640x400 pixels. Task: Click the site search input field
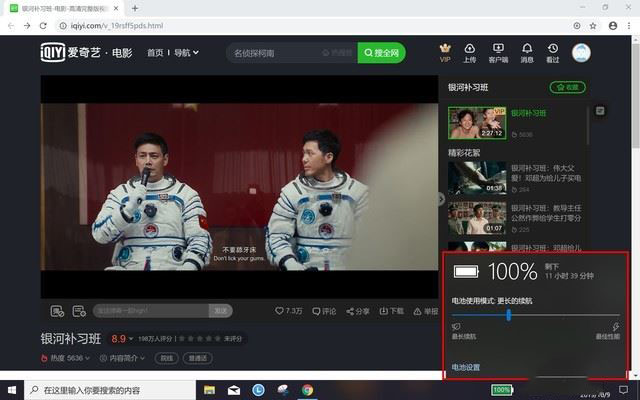tap(292, 53)
